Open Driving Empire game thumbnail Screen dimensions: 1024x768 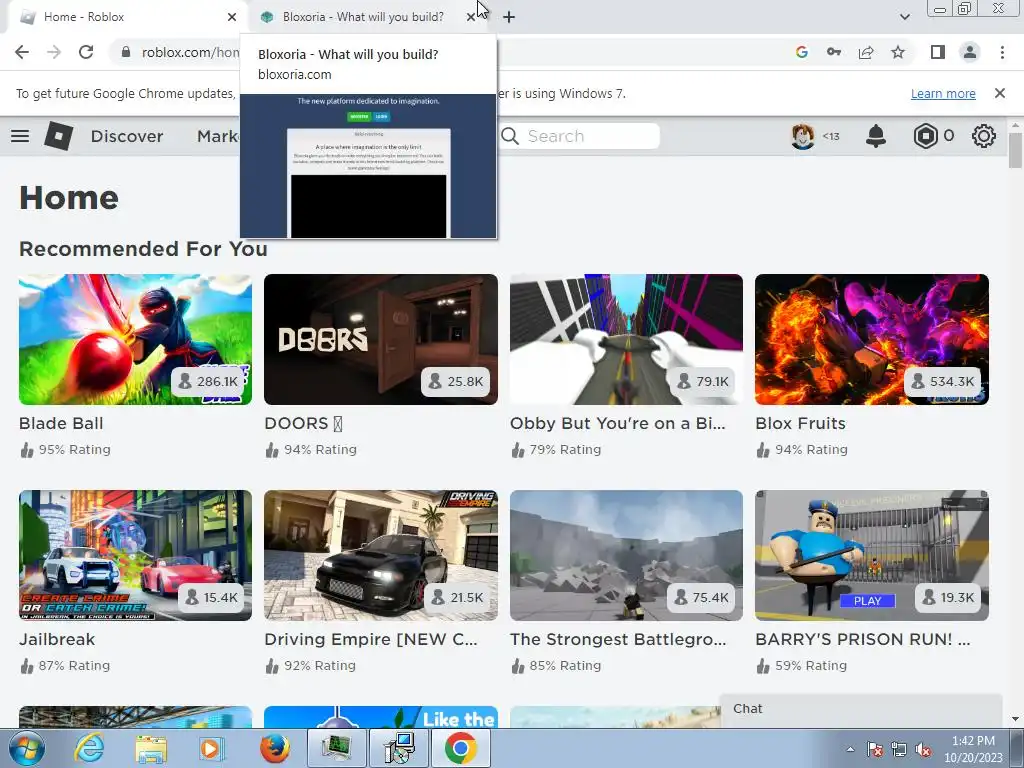[381, 555]
